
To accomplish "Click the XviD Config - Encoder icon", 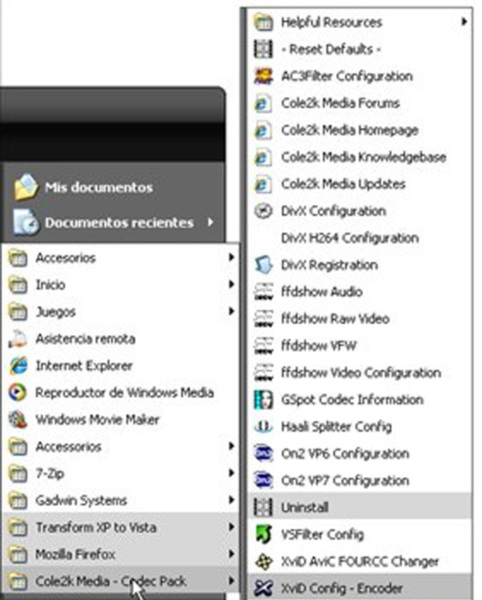I will [x=264, y=588].
